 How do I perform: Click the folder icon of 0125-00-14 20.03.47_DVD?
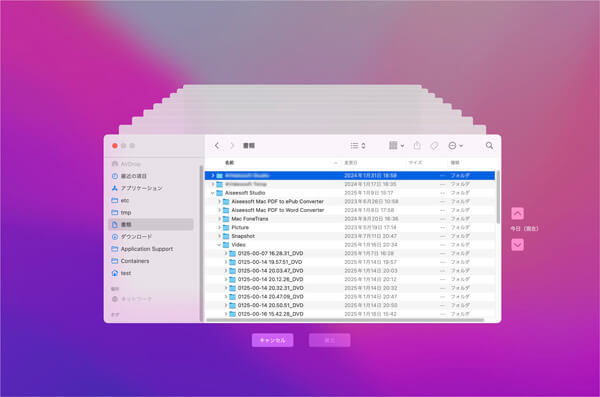pyautogui.click(x=232, y=271)
